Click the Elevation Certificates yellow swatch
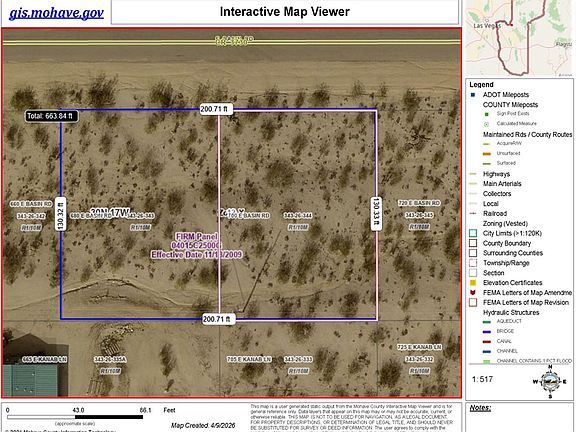 [473, 282]
